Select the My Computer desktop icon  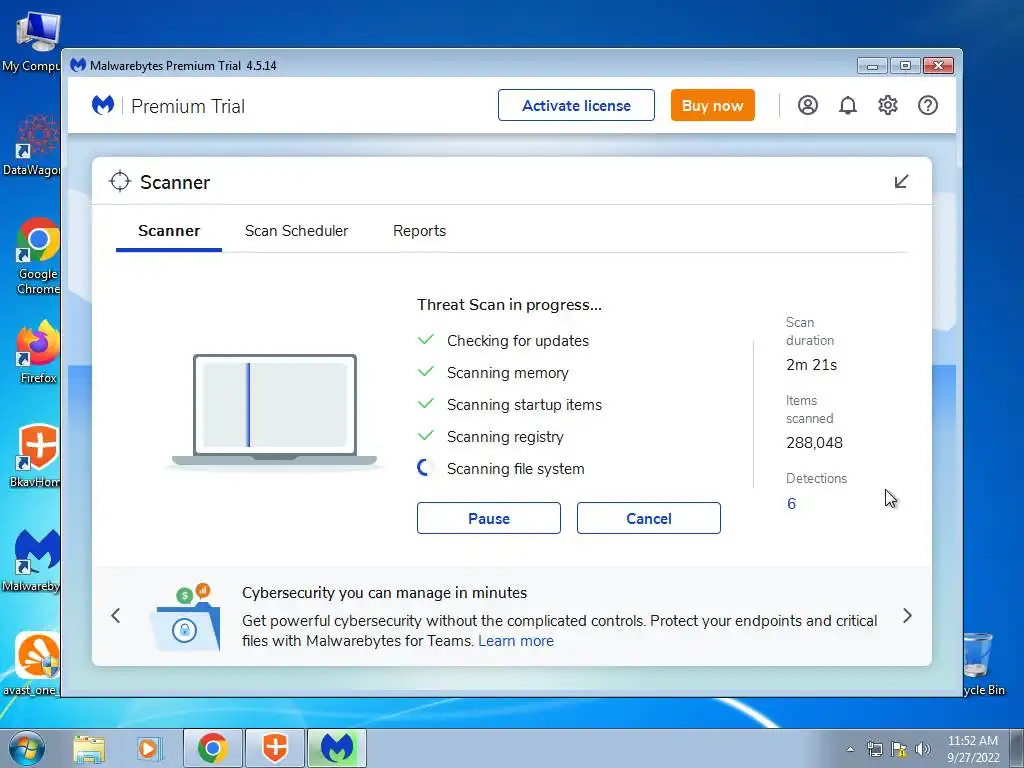33,42
